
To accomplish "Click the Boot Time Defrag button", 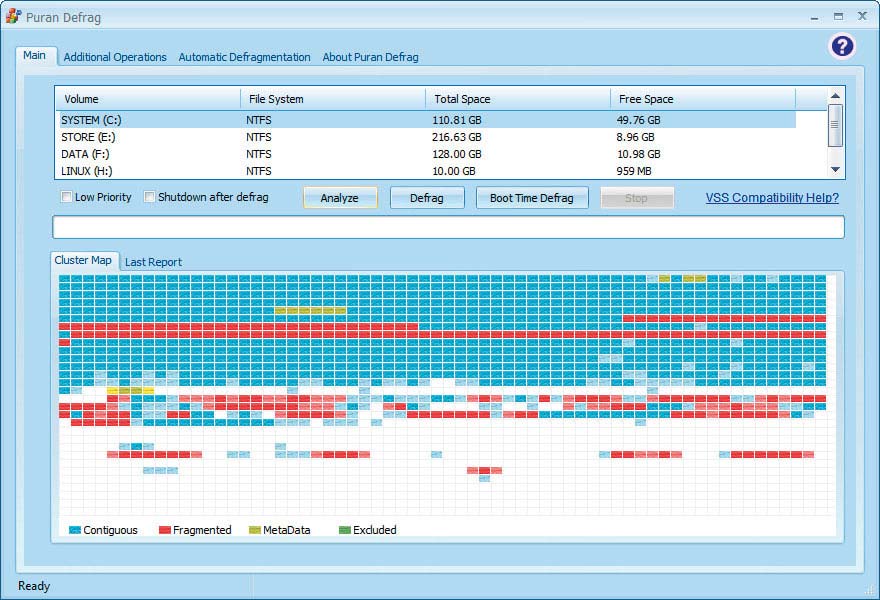I will pos(531,198).
